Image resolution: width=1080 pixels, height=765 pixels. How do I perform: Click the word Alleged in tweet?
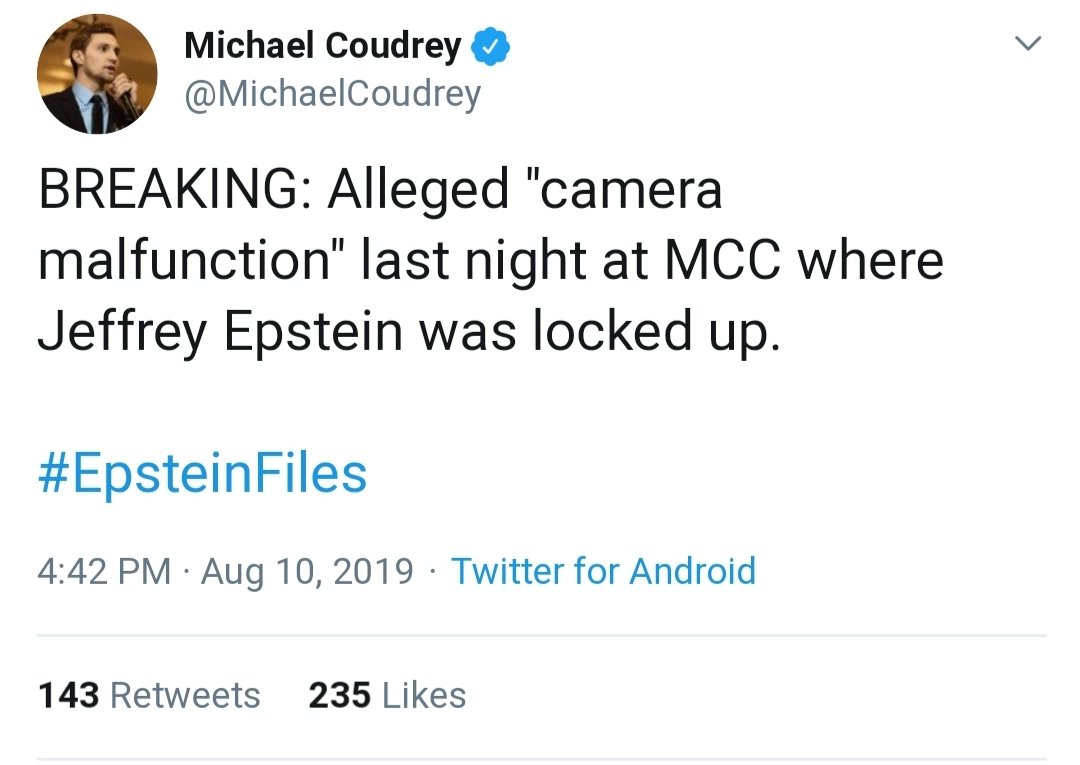tap(420, 190)
